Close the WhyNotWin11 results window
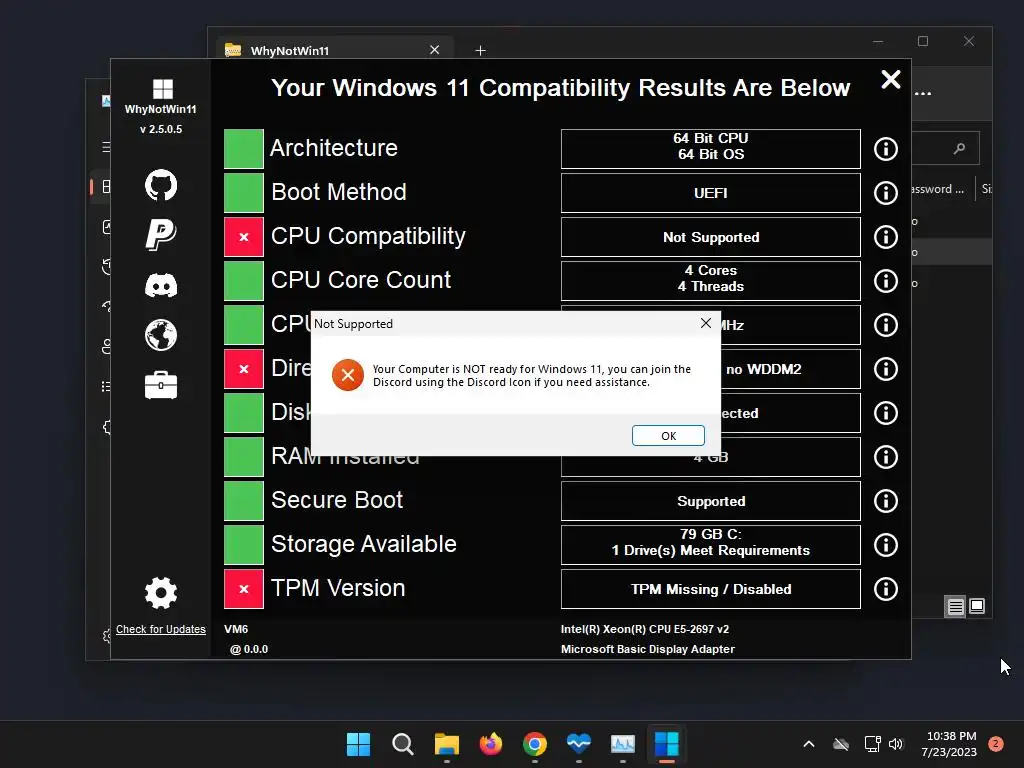The image size is (1024, 768). click(x=891, y=80)
